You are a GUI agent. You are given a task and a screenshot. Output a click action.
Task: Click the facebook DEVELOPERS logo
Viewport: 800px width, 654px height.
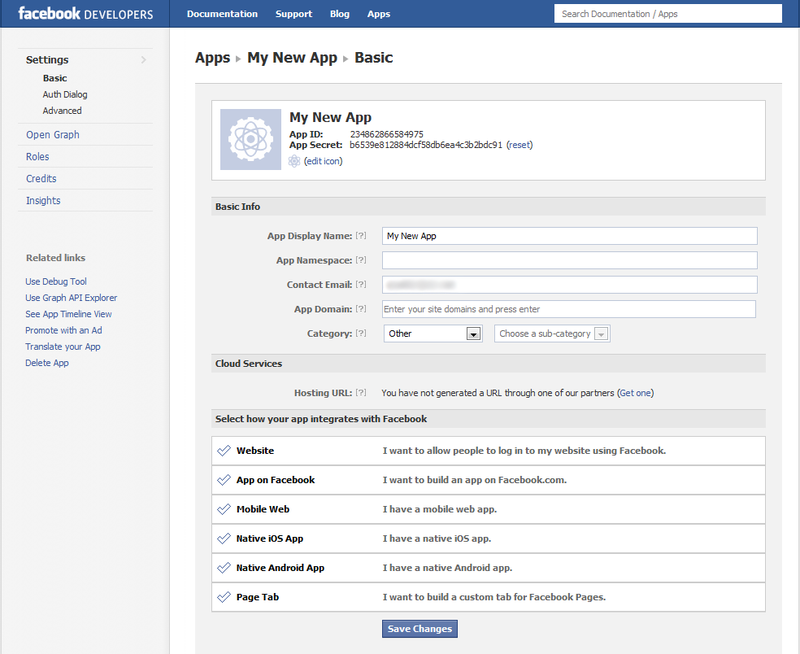click(x=85, y=13)
